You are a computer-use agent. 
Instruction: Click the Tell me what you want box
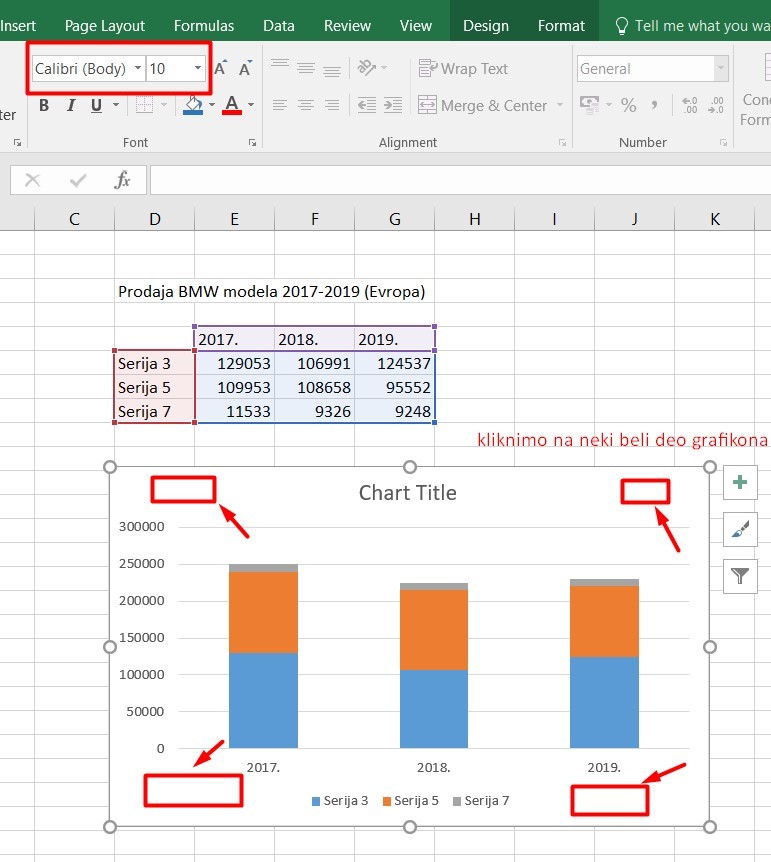(x=692, y=26)
